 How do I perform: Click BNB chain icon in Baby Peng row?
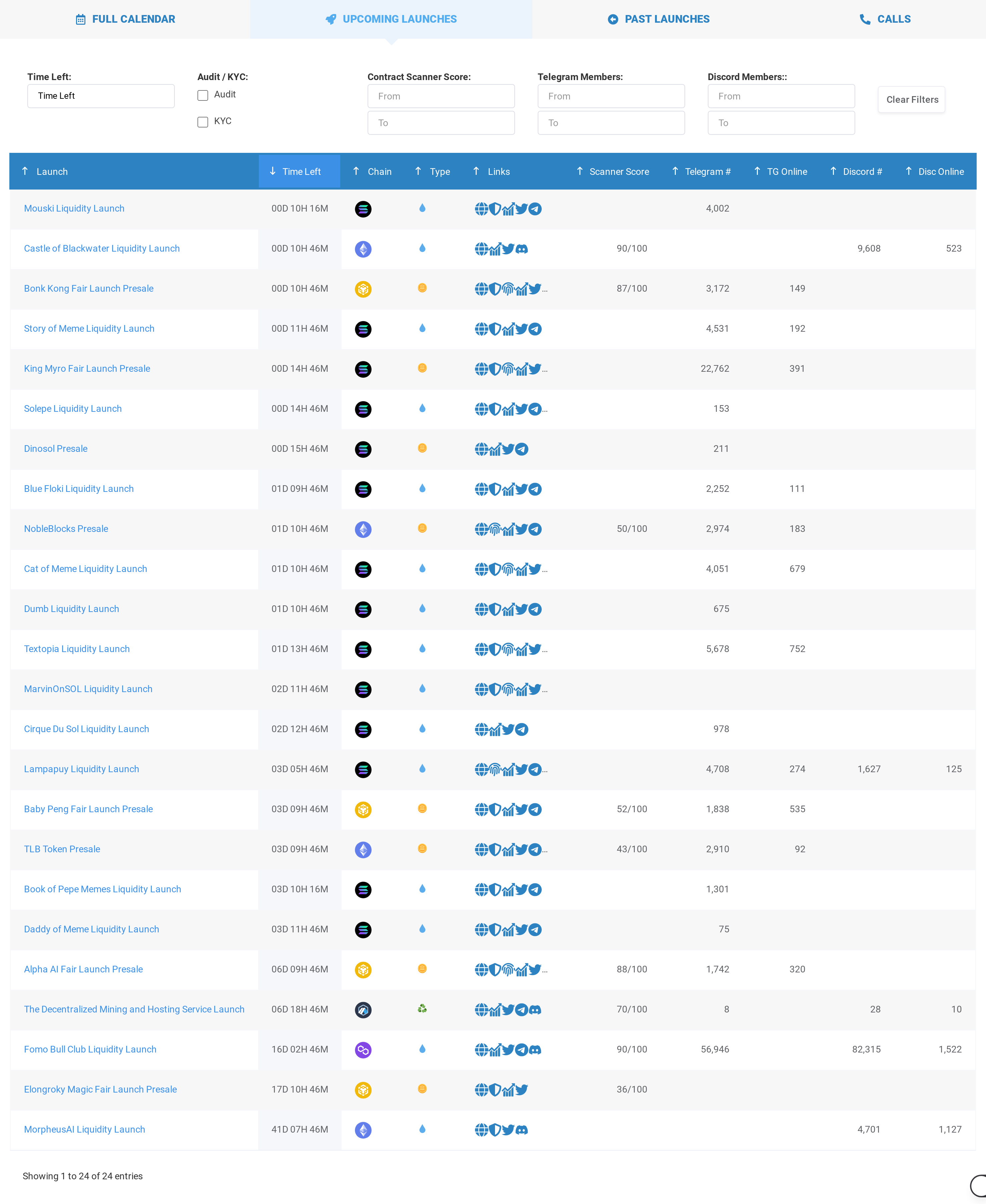point(363,810)
